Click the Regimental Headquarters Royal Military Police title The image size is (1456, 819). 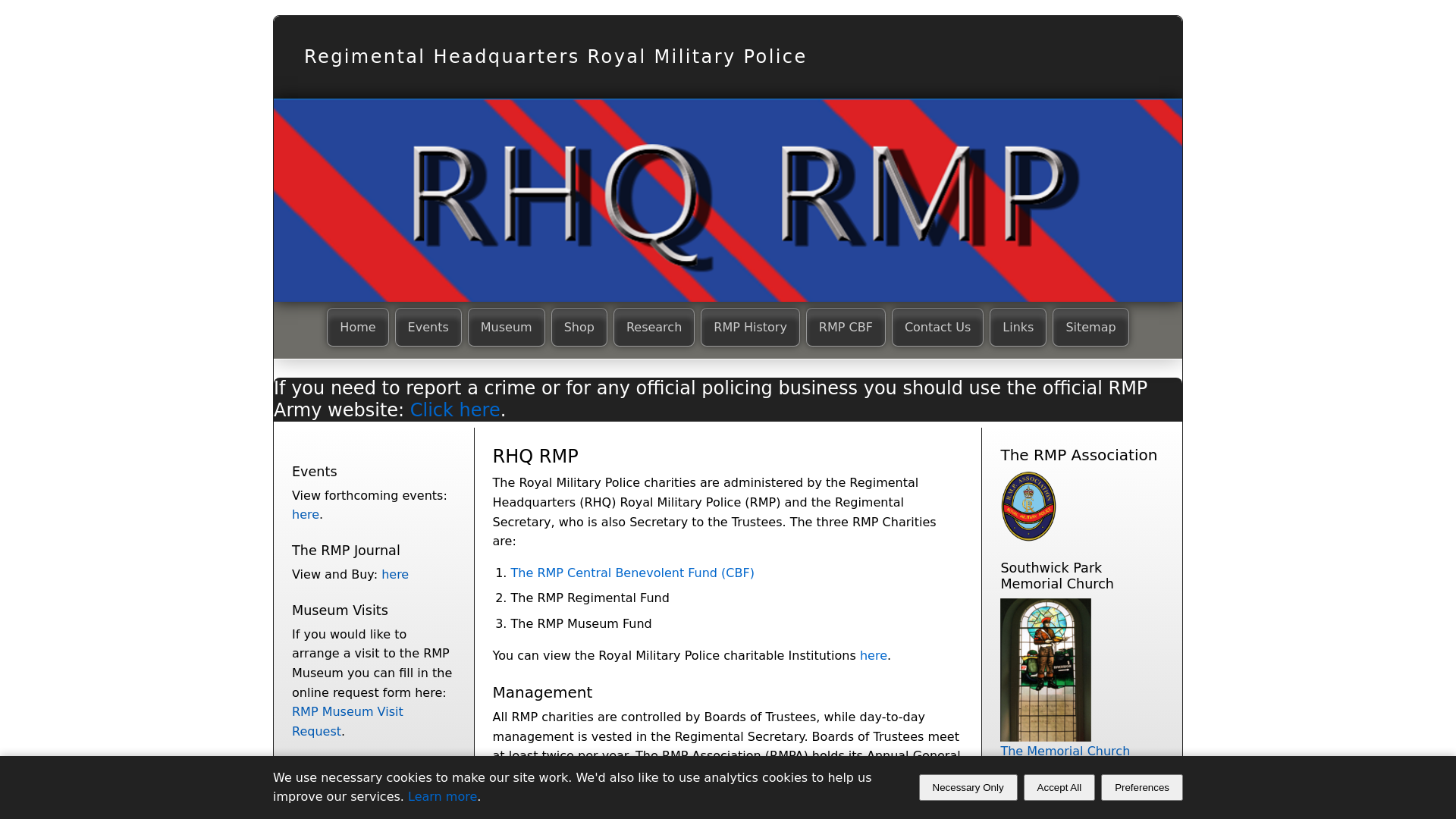coord(555,57)
